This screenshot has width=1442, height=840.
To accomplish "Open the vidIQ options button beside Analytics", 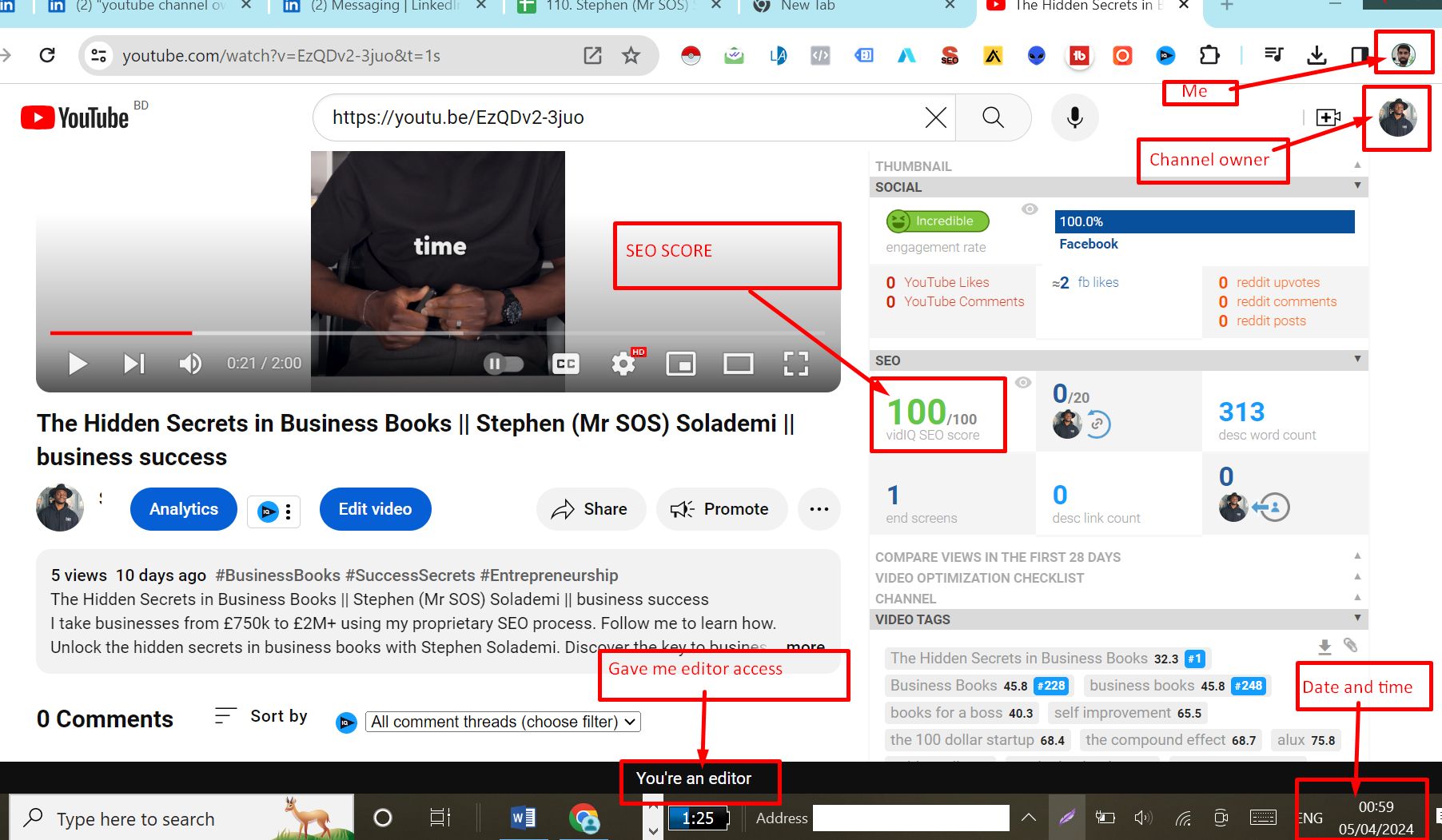I will (273, 512).
